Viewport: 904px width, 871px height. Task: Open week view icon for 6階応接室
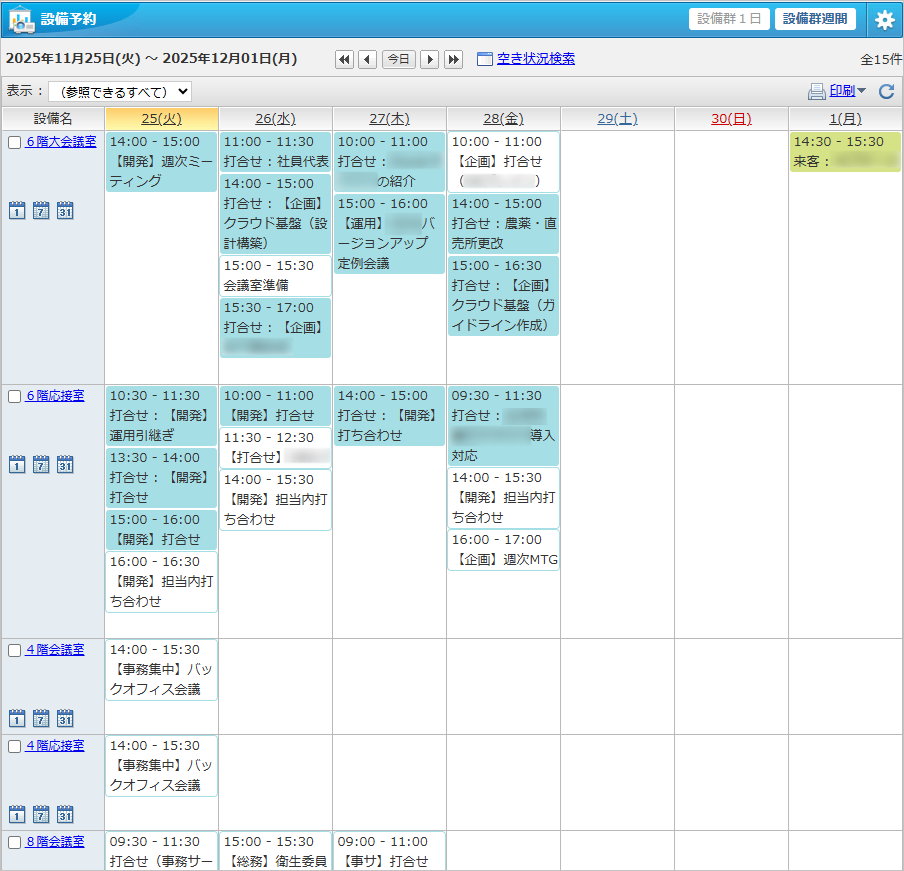(41, 464)
